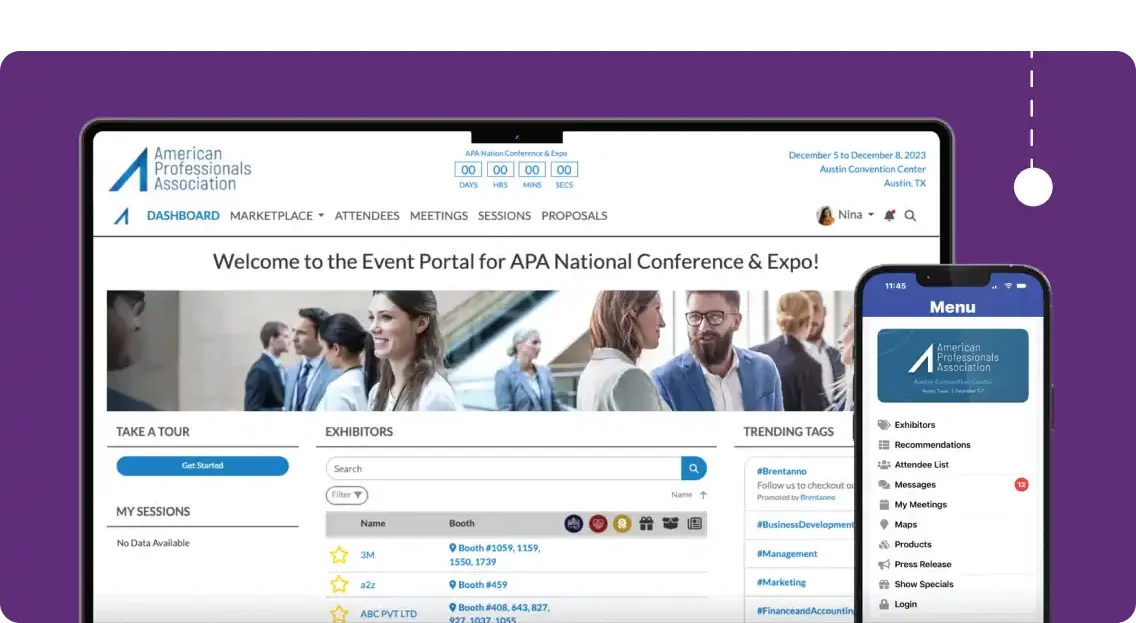The image size is (1136, 623).
Task: Click the newspaper icon in table header
Action: point(694,523)
